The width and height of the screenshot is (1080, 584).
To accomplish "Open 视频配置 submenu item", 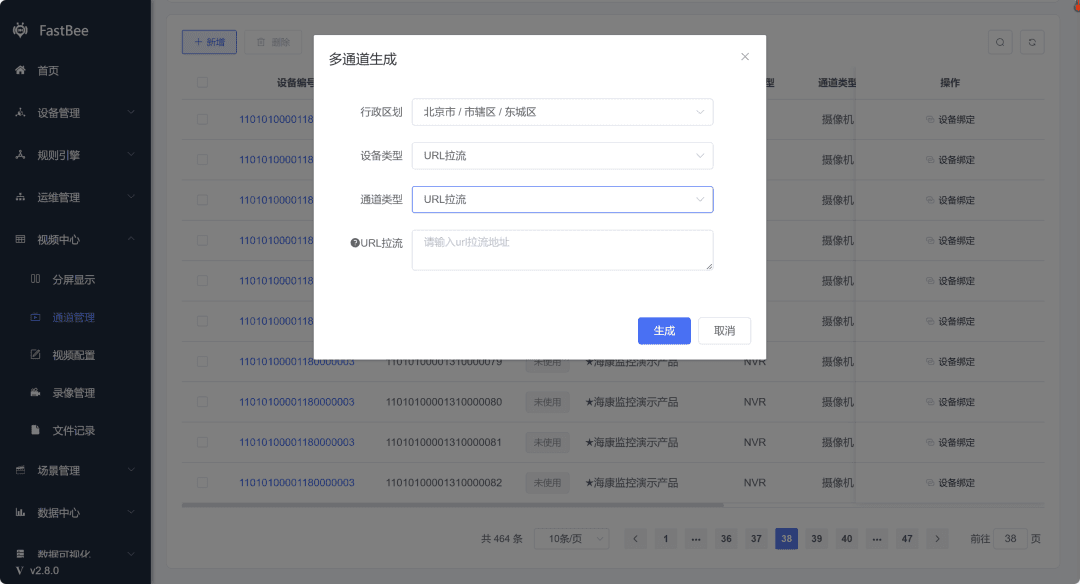I will [x=75, y=355].
